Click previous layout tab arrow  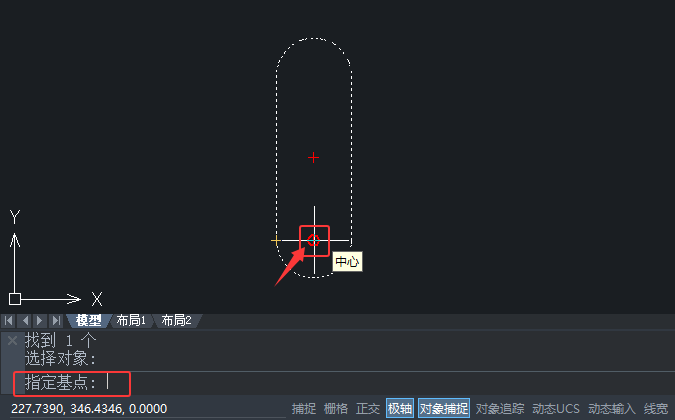click(x=25, y=321)
